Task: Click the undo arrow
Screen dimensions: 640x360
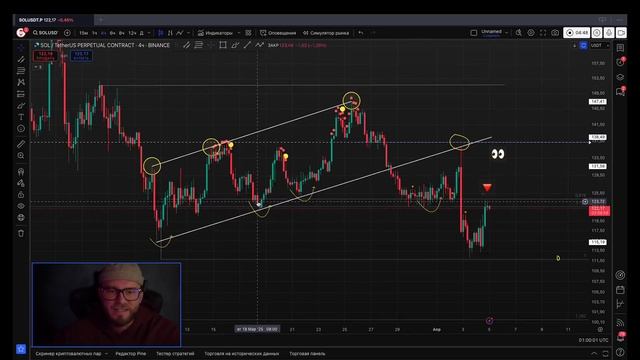Action: 361,33
